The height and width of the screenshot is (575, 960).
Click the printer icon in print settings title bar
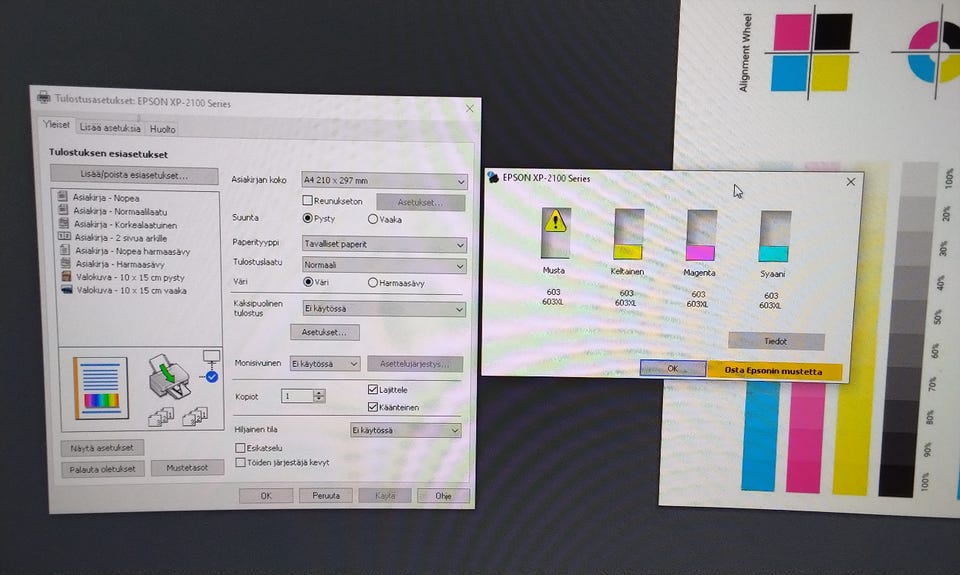[x=43, y=97]
